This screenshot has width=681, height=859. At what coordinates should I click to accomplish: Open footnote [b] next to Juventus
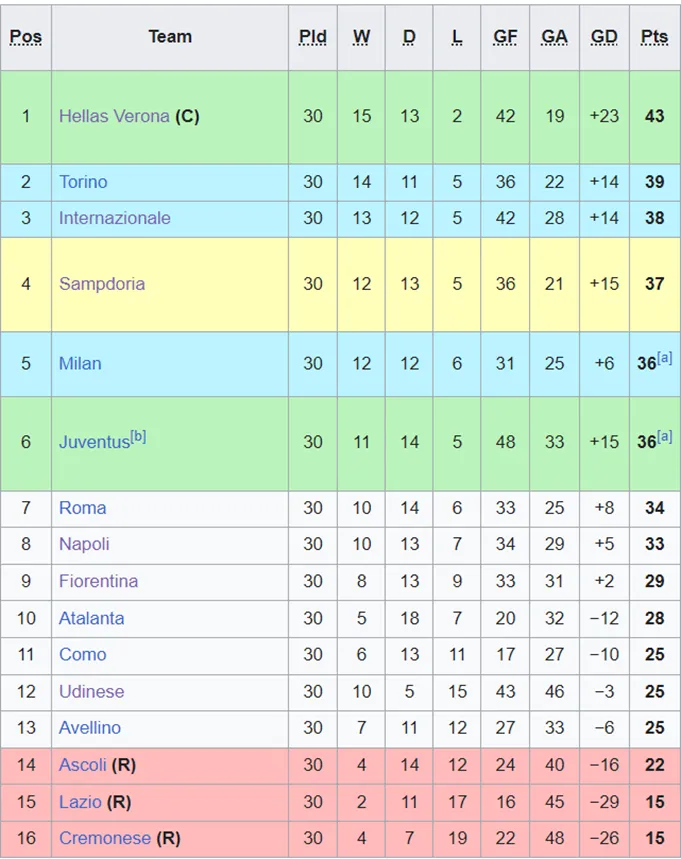coord(138,436)
